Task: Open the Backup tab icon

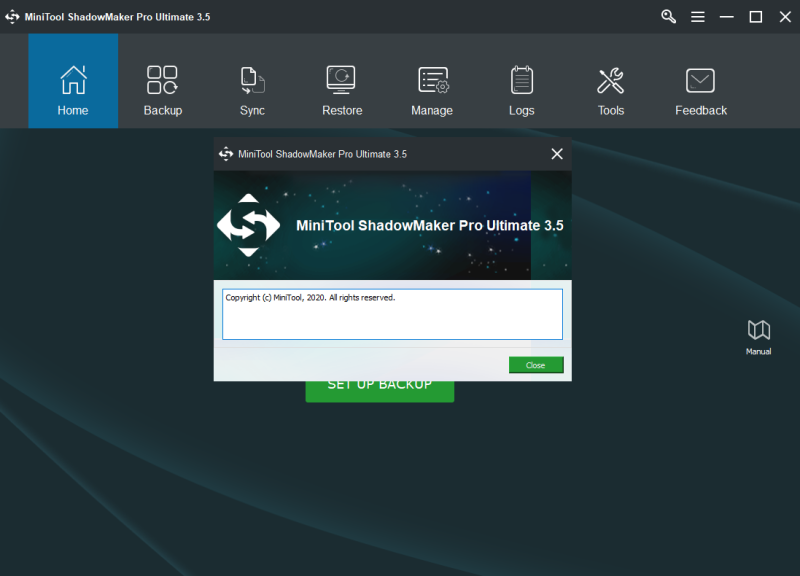Action: coord(162,80)
